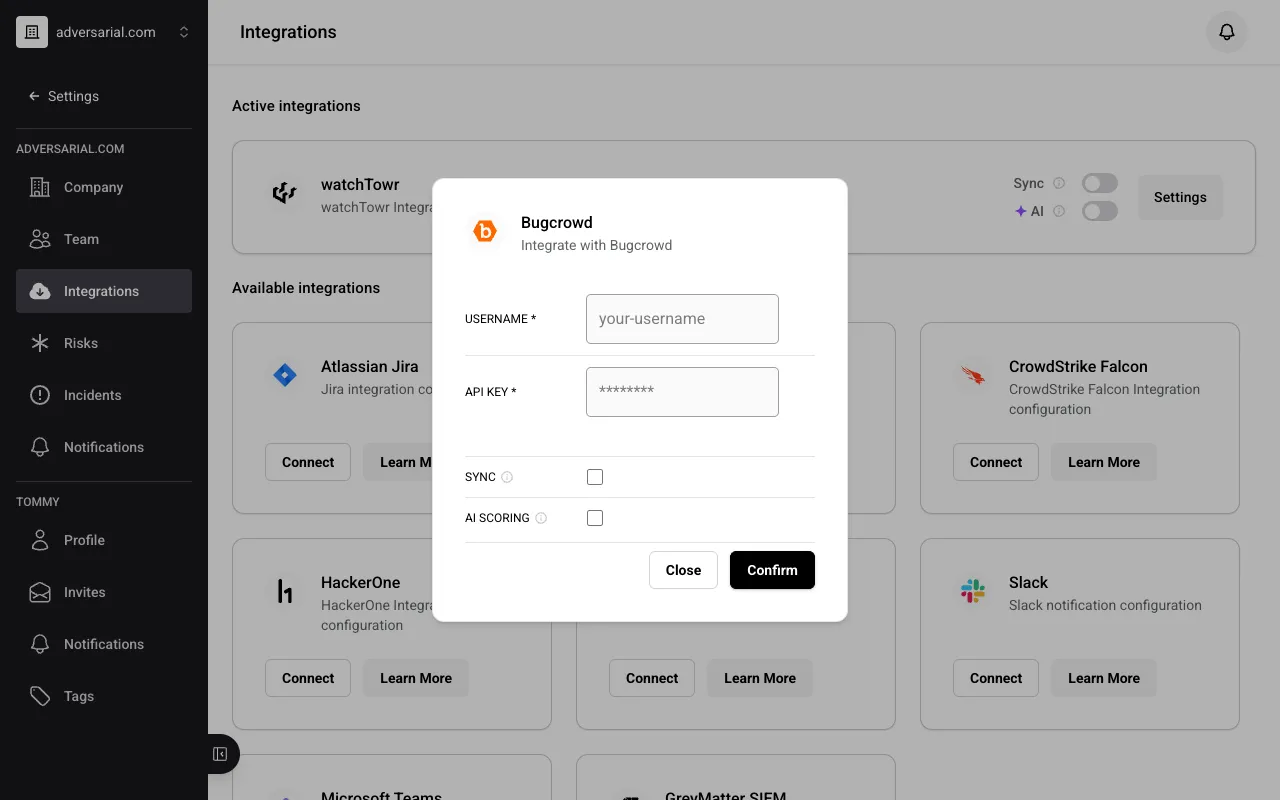Viewport: 1280px width, 800px height.
Task: Click Connect in the card between HackerOne and Slack
Action: (652, 678)
